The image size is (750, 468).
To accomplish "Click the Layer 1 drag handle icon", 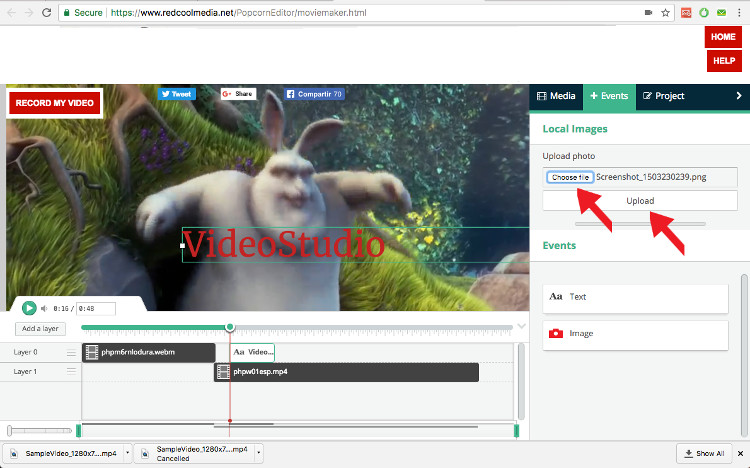I will point(71,372).
